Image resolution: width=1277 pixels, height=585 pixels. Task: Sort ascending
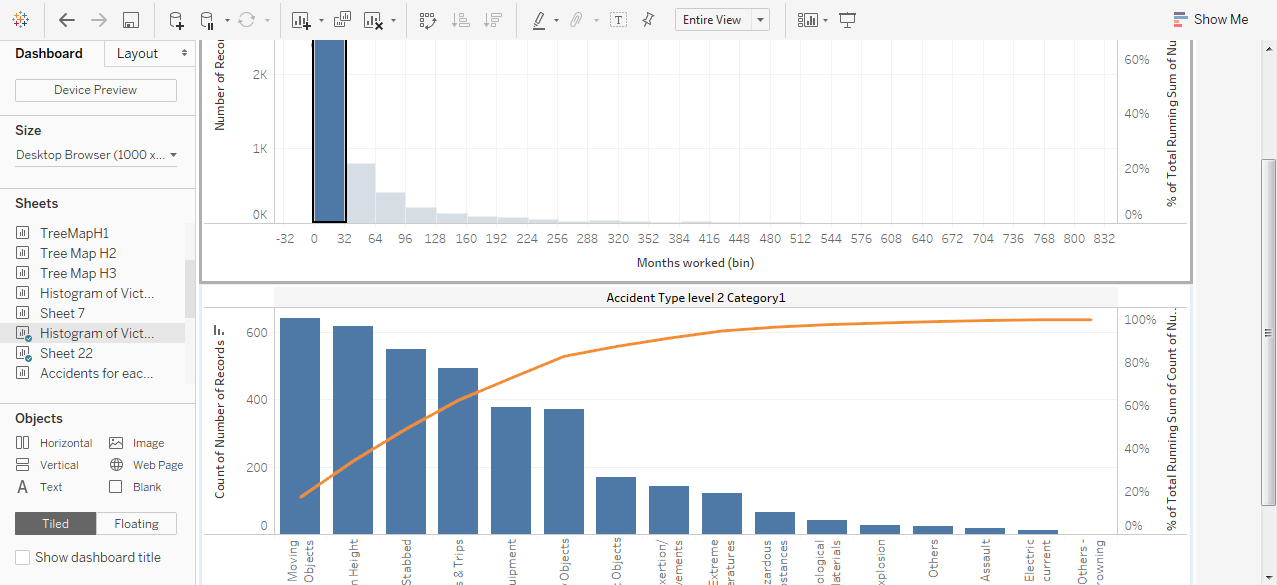pos(460,20)
